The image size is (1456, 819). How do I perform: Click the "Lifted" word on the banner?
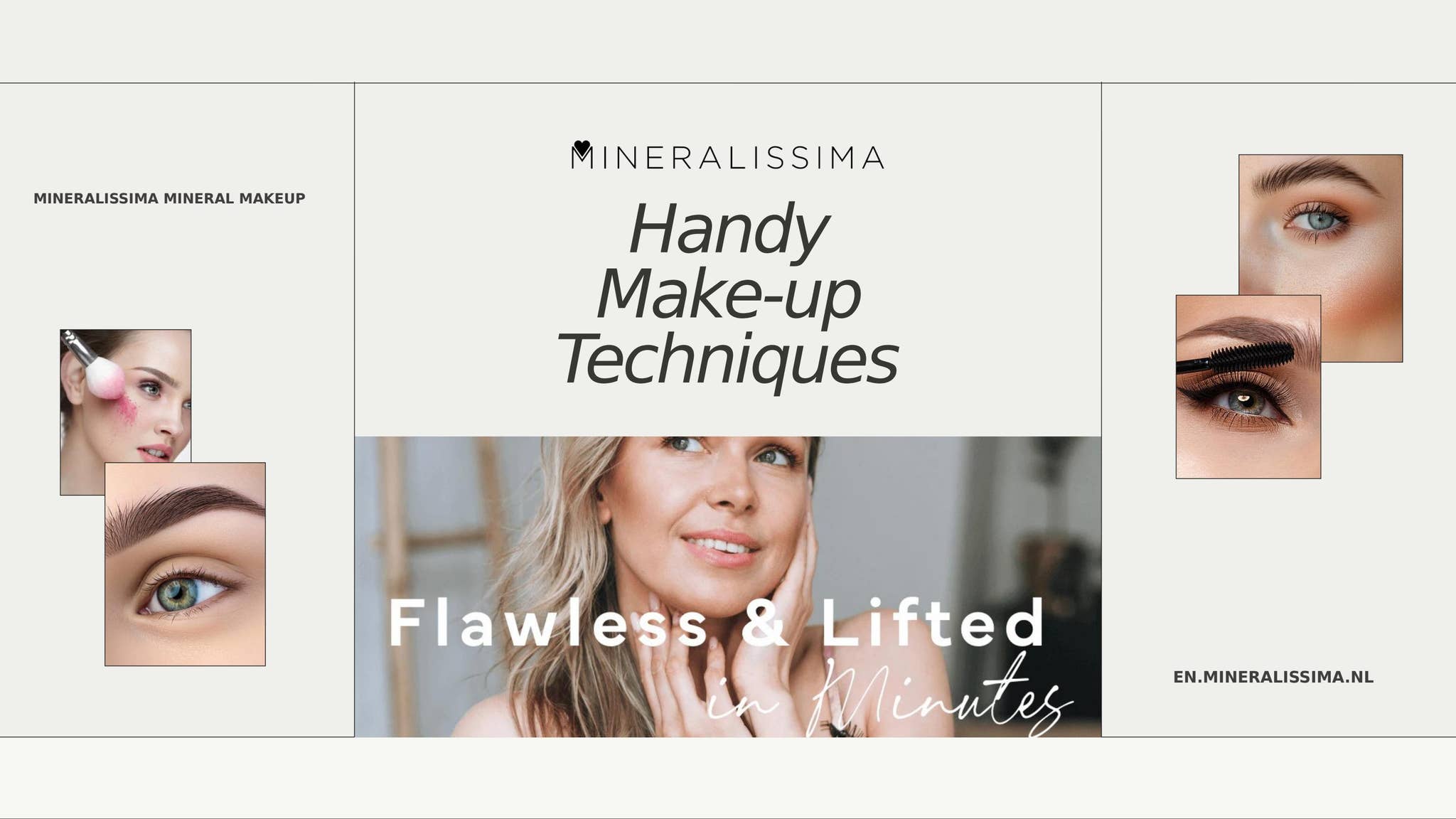(933, 623)
